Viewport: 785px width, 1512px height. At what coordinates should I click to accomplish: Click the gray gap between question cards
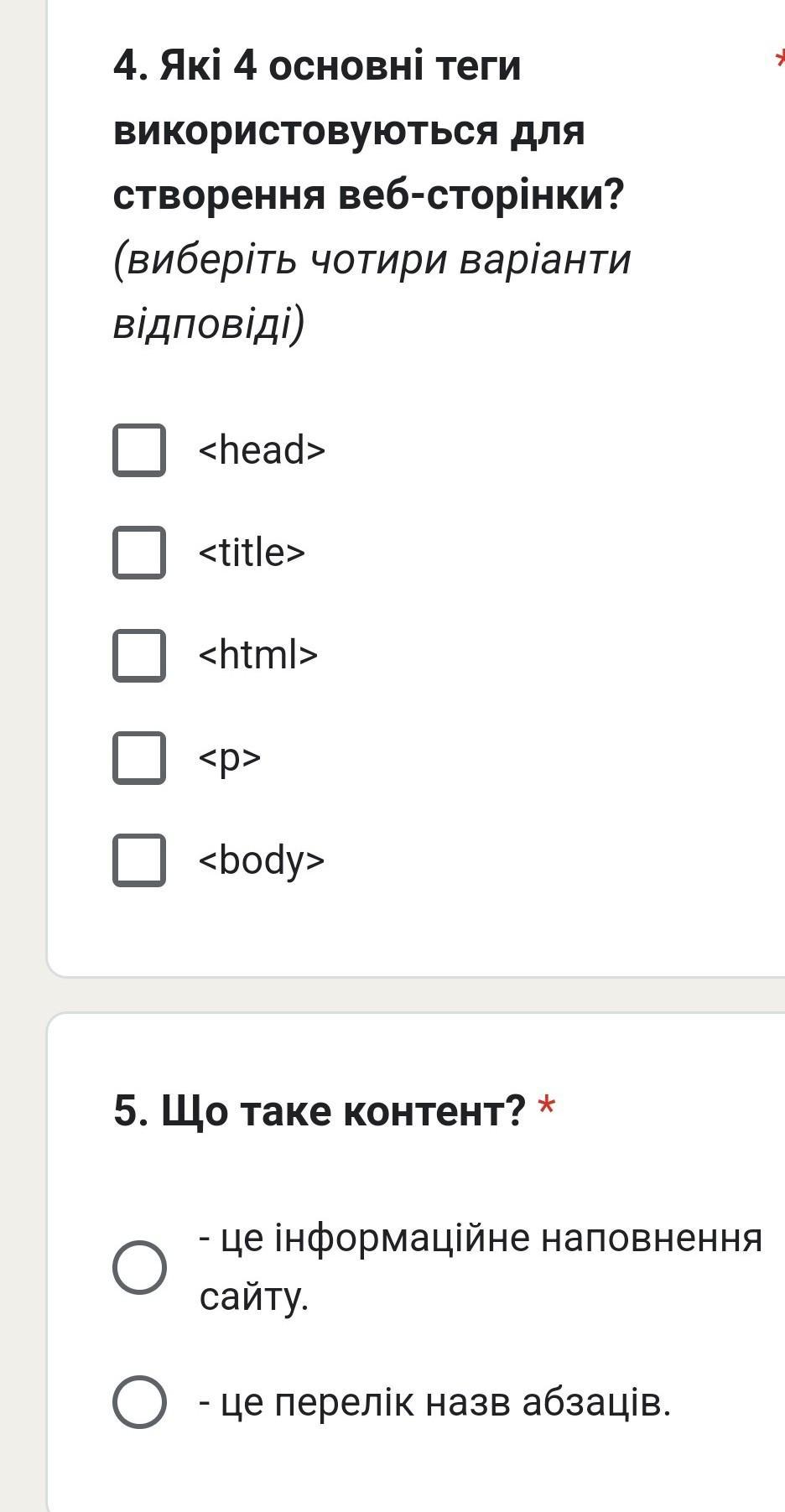[x=419, y=995]
